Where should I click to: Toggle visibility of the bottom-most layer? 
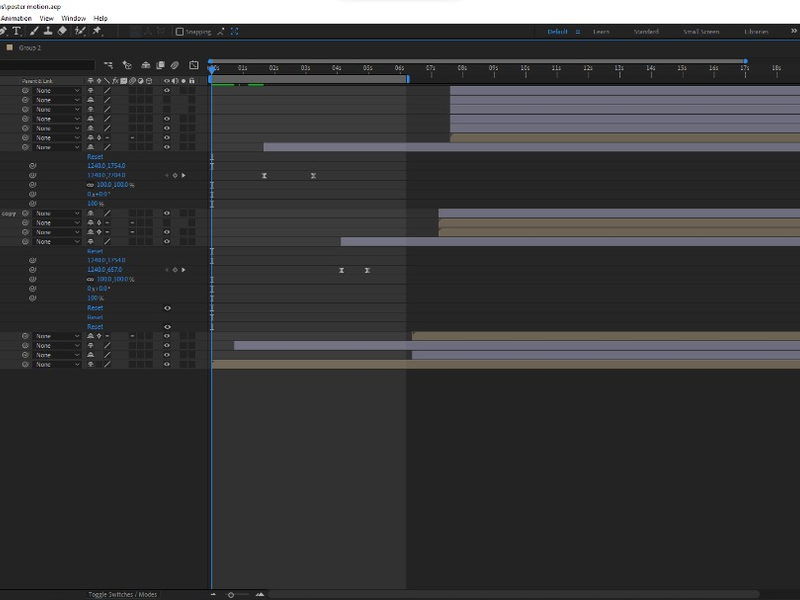167,365
